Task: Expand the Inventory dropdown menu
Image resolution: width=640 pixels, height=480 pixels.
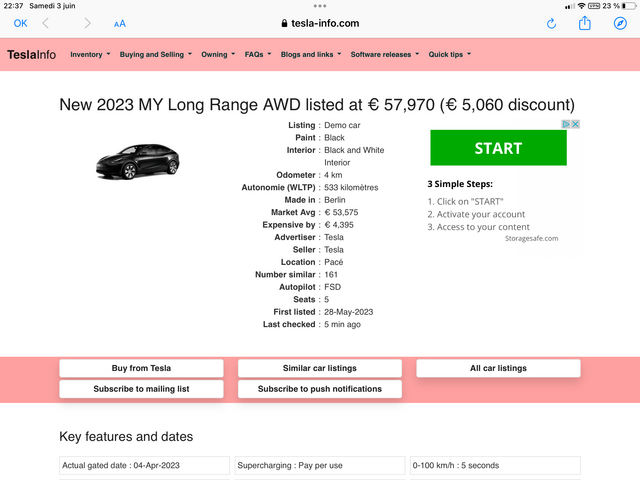Action: click(90, 54)
